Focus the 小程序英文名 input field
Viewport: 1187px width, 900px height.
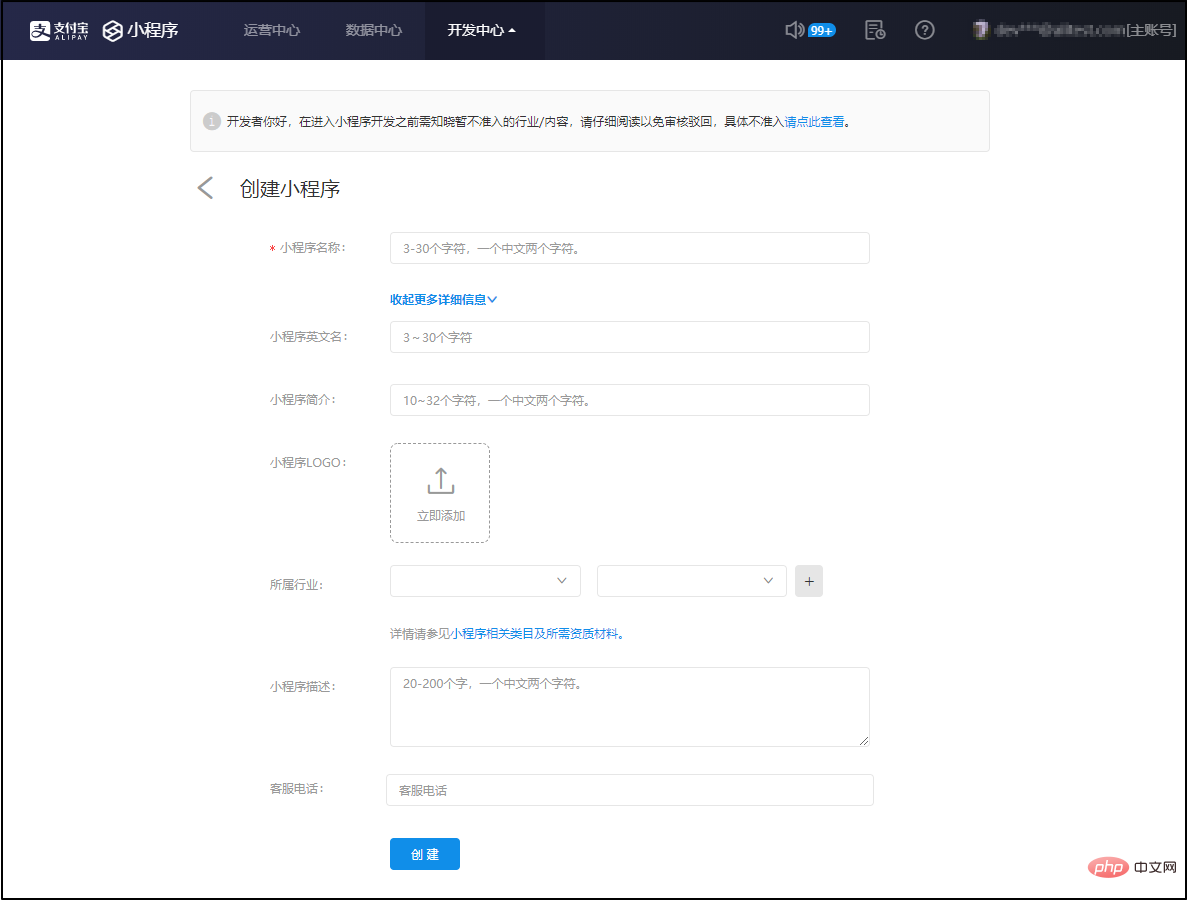point(630,338)
